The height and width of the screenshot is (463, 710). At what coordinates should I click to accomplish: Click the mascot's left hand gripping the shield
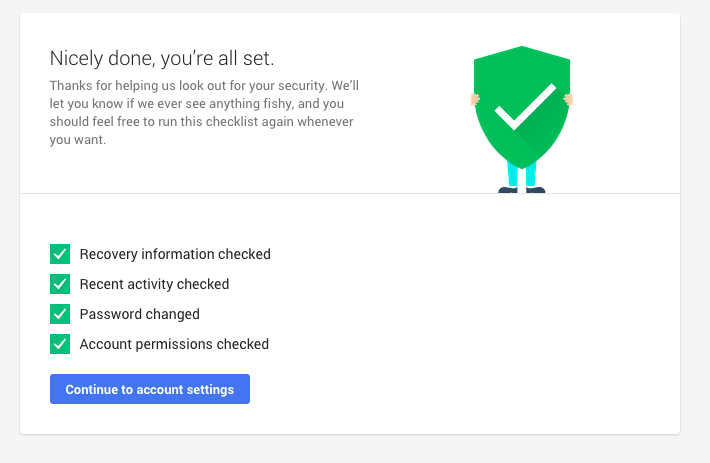(x=475, y=99)
